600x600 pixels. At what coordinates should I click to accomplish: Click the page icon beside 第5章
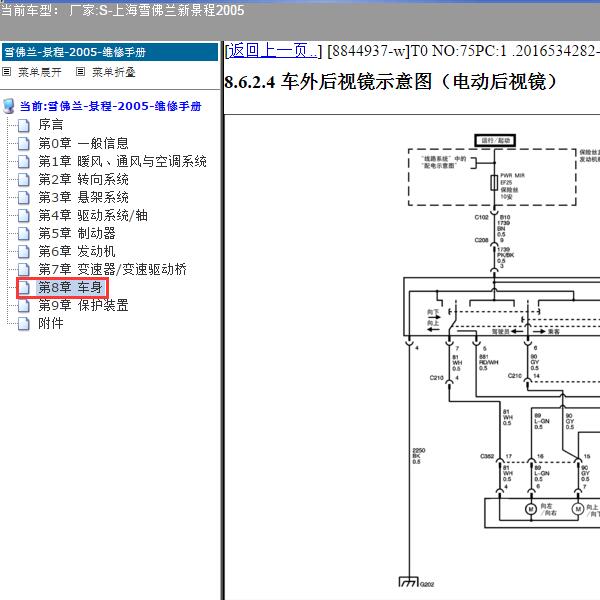(x=24, y=233)
